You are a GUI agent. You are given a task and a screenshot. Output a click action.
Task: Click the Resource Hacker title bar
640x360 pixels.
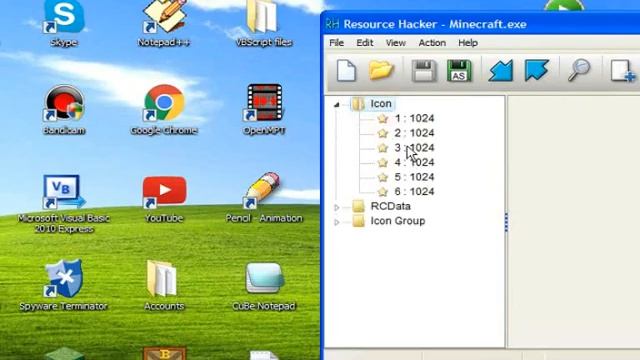(481, 24)
